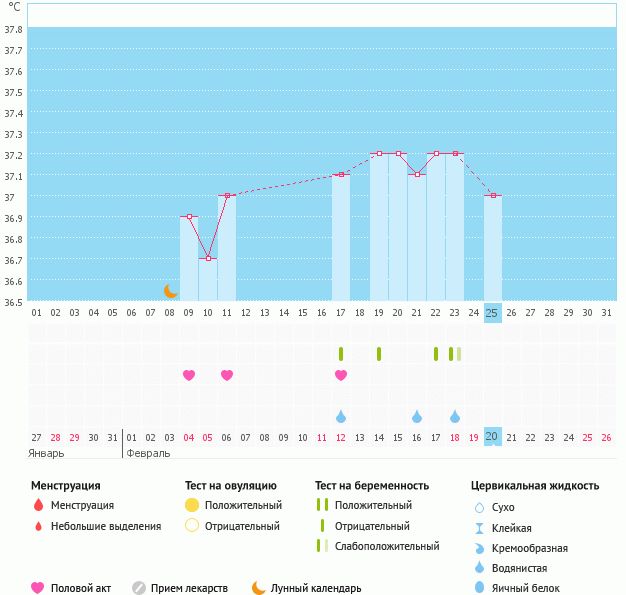Click the Клейкая hourglass icon in legend
Screen dimensions: 626x595
point(480,528)
